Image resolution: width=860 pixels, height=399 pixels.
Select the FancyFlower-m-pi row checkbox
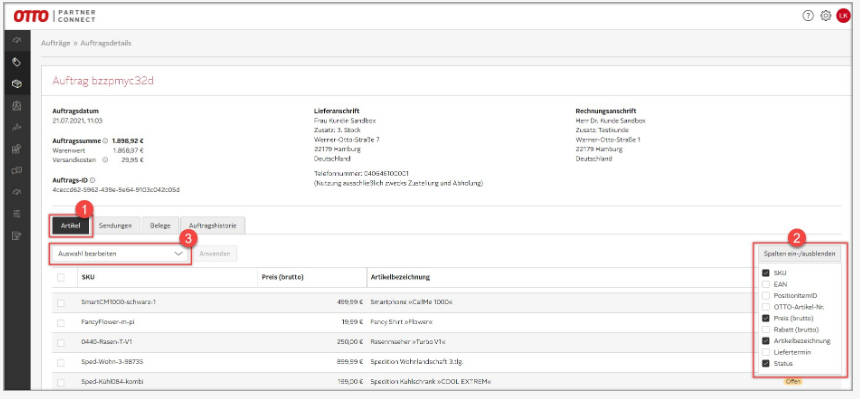pos(60,322)
